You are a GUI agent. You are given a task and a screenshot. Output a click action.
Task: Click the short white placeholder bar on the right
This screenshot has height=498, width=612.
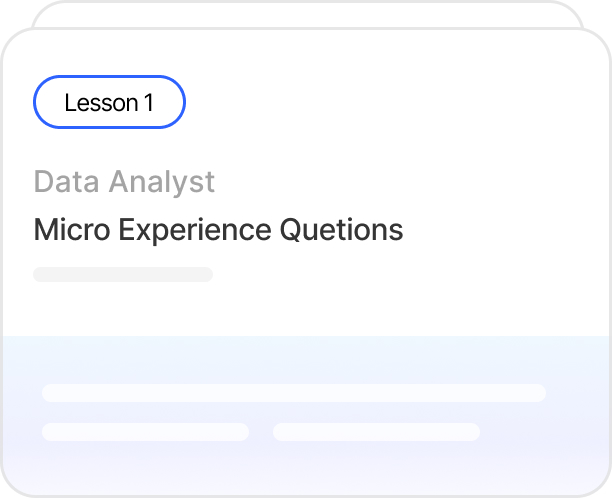coord(376,432)
